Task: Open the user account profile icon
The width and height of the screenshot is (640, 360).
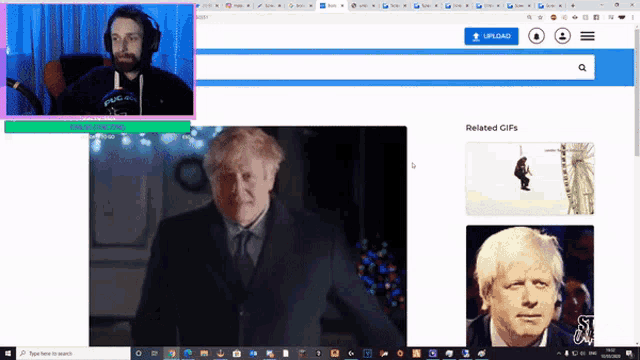Action: click(562, 36)
